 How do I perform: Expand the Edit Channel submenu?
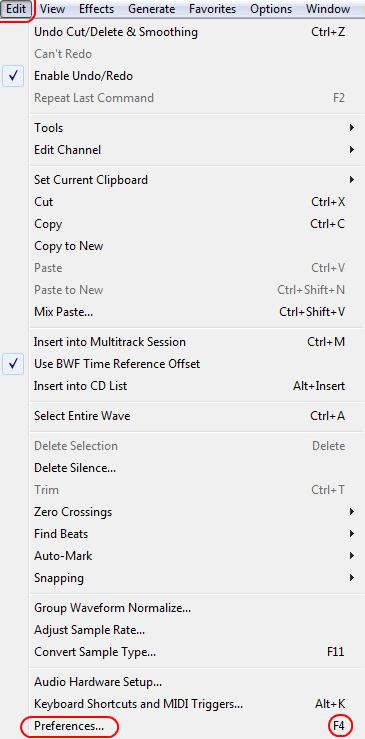(x=190, y=150)
